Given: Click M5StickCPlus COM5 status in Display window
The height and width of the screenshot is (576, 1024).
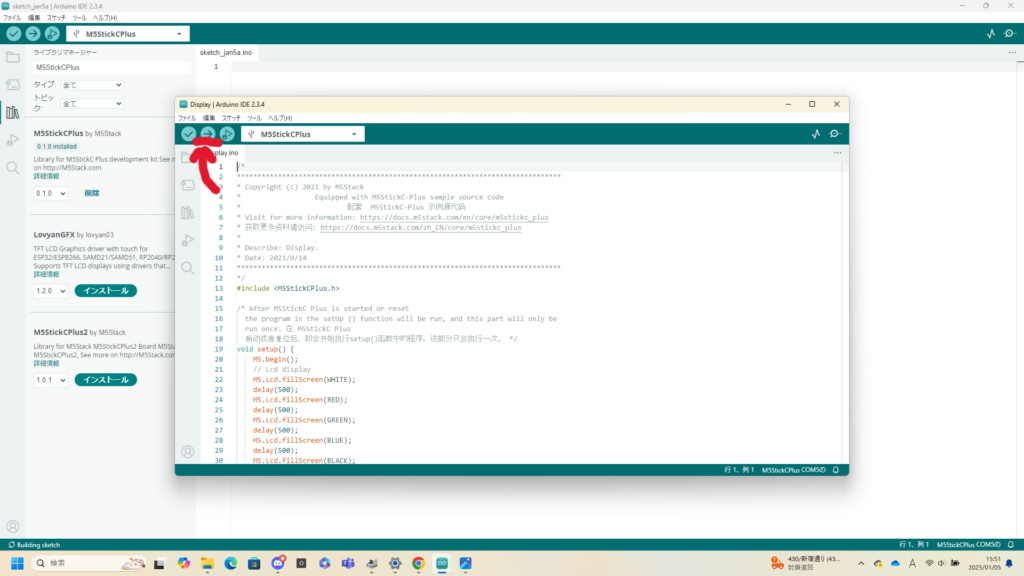Looking at the screenshot, I should [x=793, y=470].
